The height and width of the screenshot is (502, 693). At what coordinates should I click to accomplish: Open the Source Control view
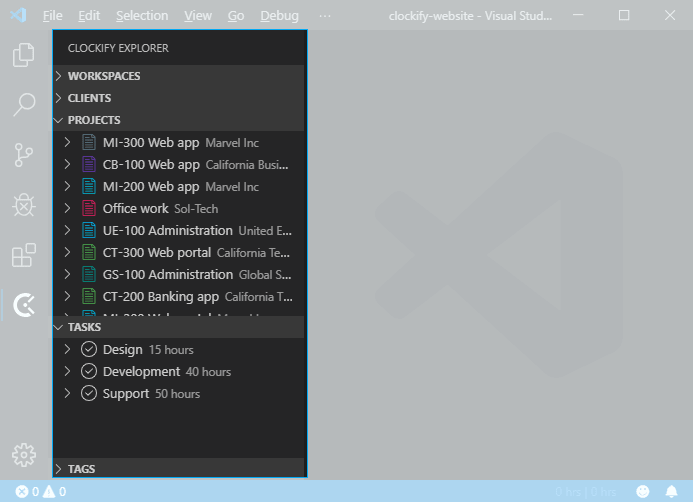tap(24, 155)
